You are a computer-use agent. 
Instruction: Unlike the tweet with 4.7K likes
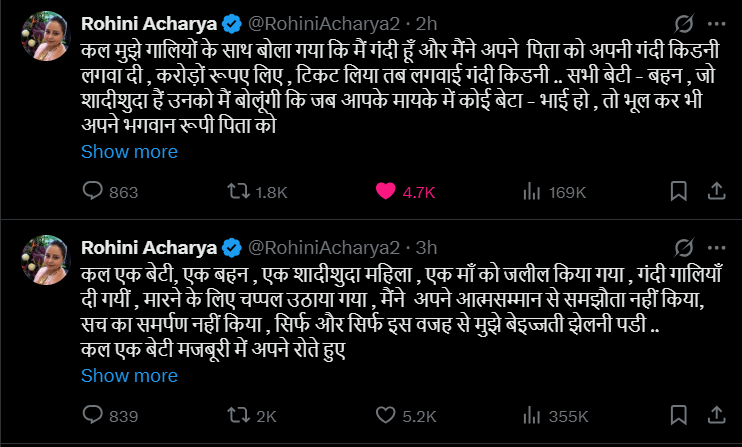pos(381,192)
